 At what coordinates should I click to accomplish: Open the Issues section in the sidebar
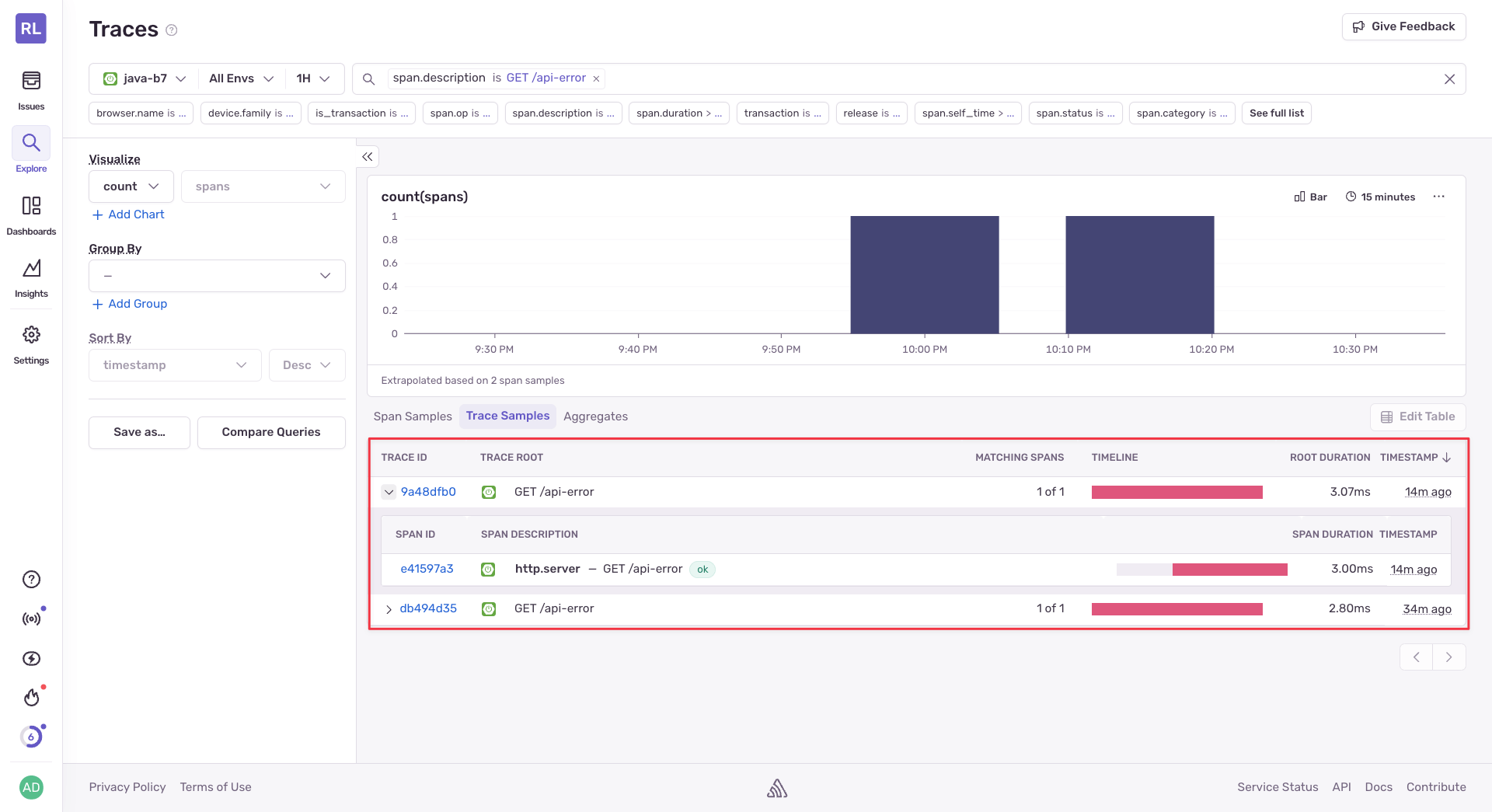click(x=31, y=90)
